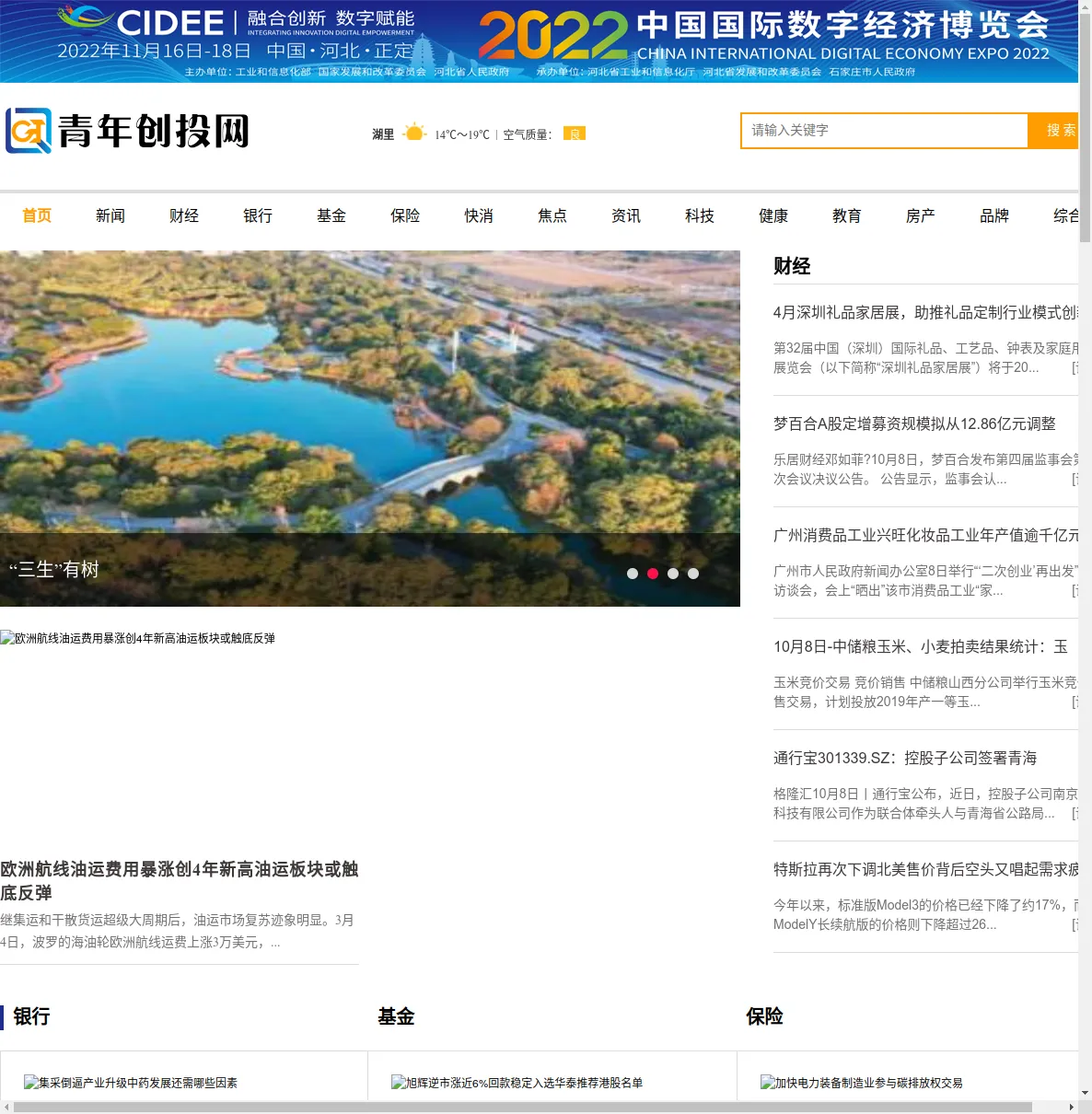Go to the 科技 nav item
1092x1114 pixels.
(700, 215)
